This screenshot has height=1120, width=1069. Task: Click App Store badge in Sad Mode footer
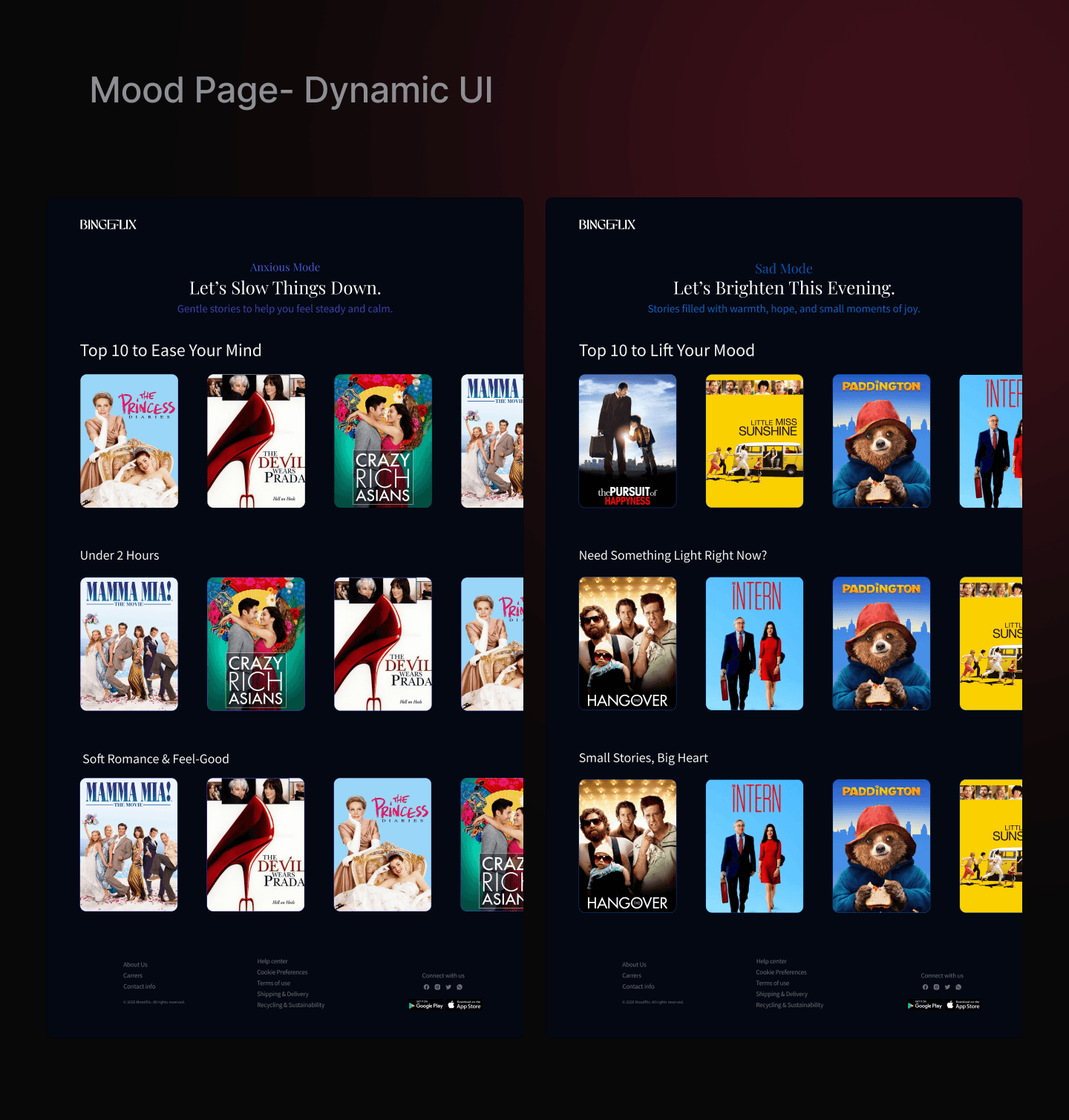pyautogui.click(x=964, y=1005)
